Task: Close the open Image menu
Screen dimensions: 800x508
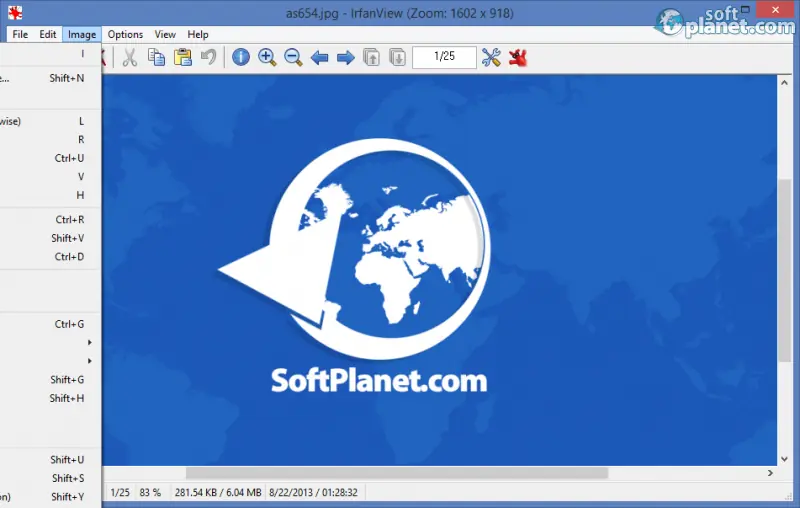Action: pyautogui.click(x=82, y=34)
